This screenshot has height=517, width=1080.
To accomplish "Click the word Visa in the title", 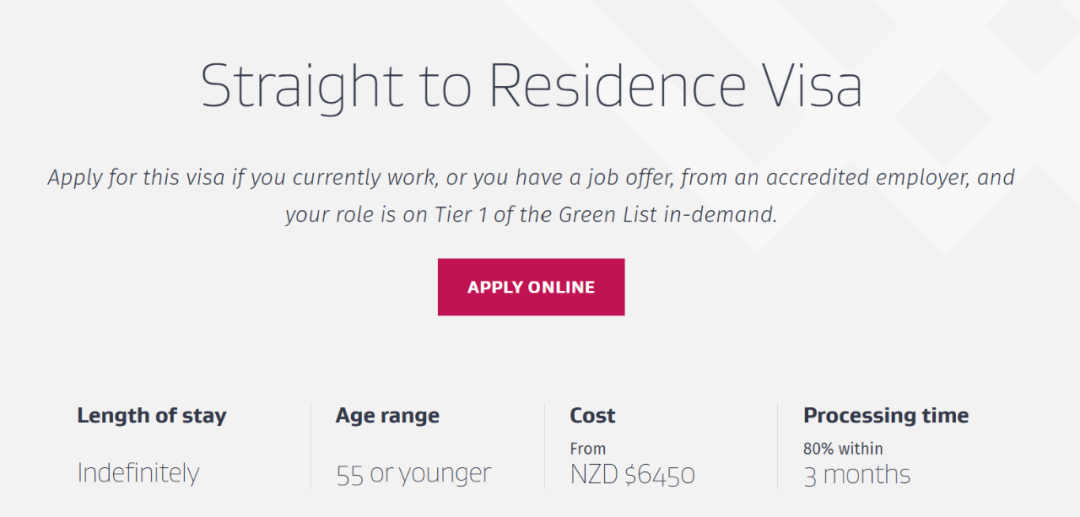I will click(x=809, y=86).
